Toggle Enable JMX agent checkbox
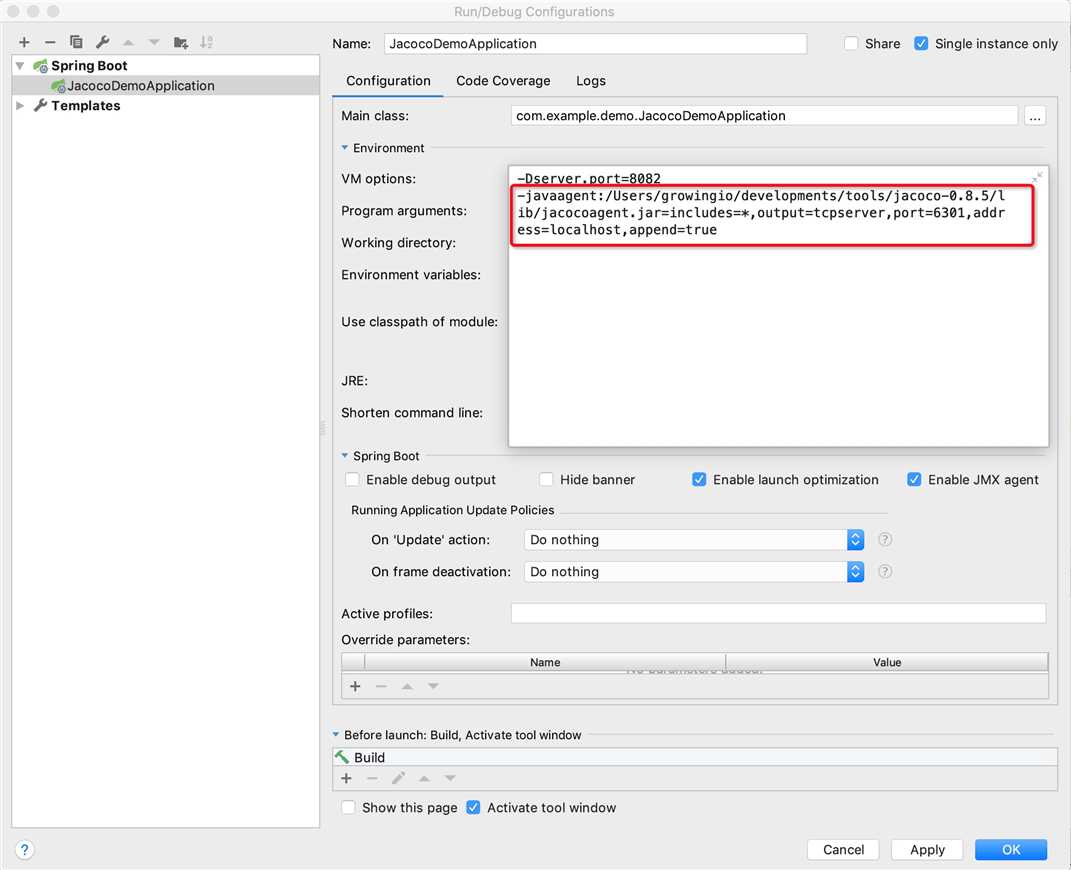The width and height of the screenshot is (1071, 870). 914,479
